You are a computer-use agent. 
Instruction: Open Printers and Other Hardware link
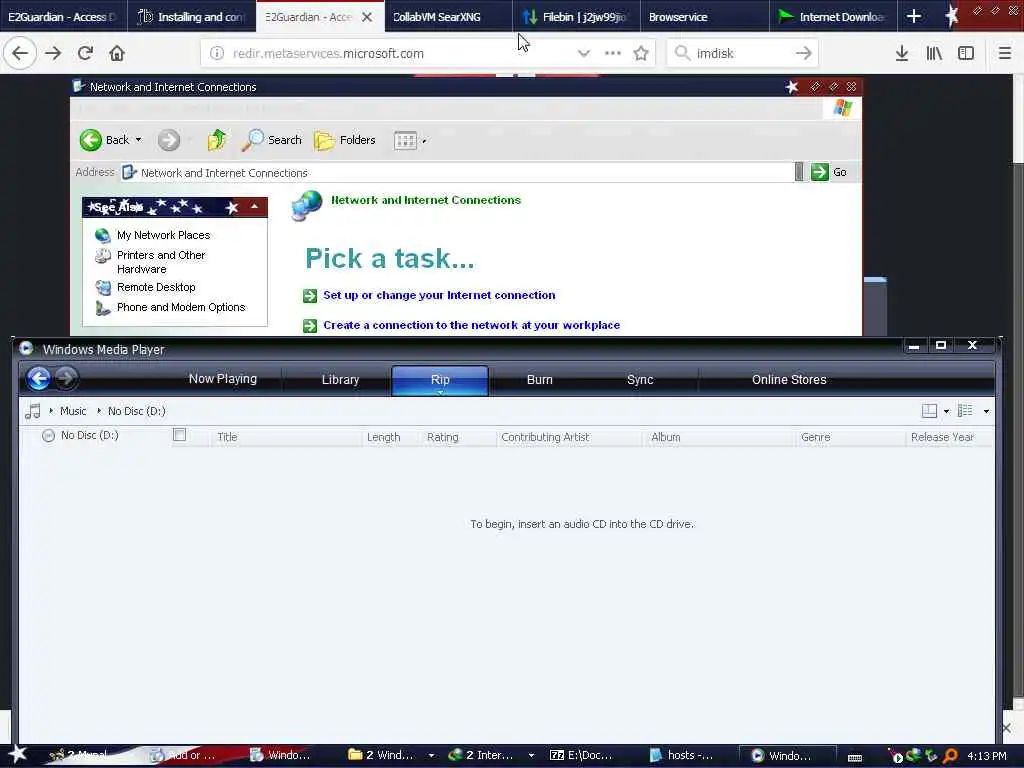[161, 262]
